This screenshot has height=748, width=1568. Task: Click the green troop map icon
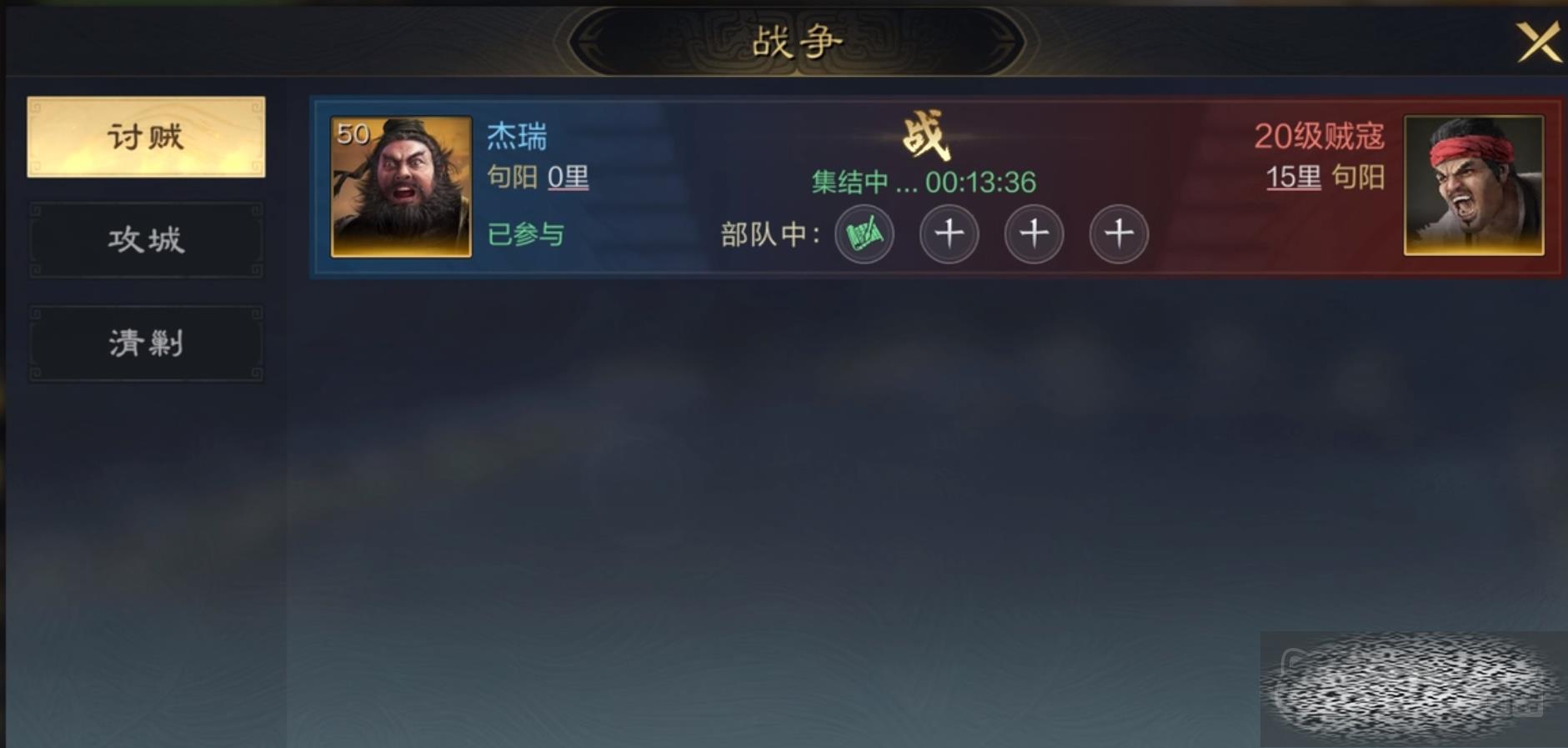pyautogui.click(x=864, y=234)
